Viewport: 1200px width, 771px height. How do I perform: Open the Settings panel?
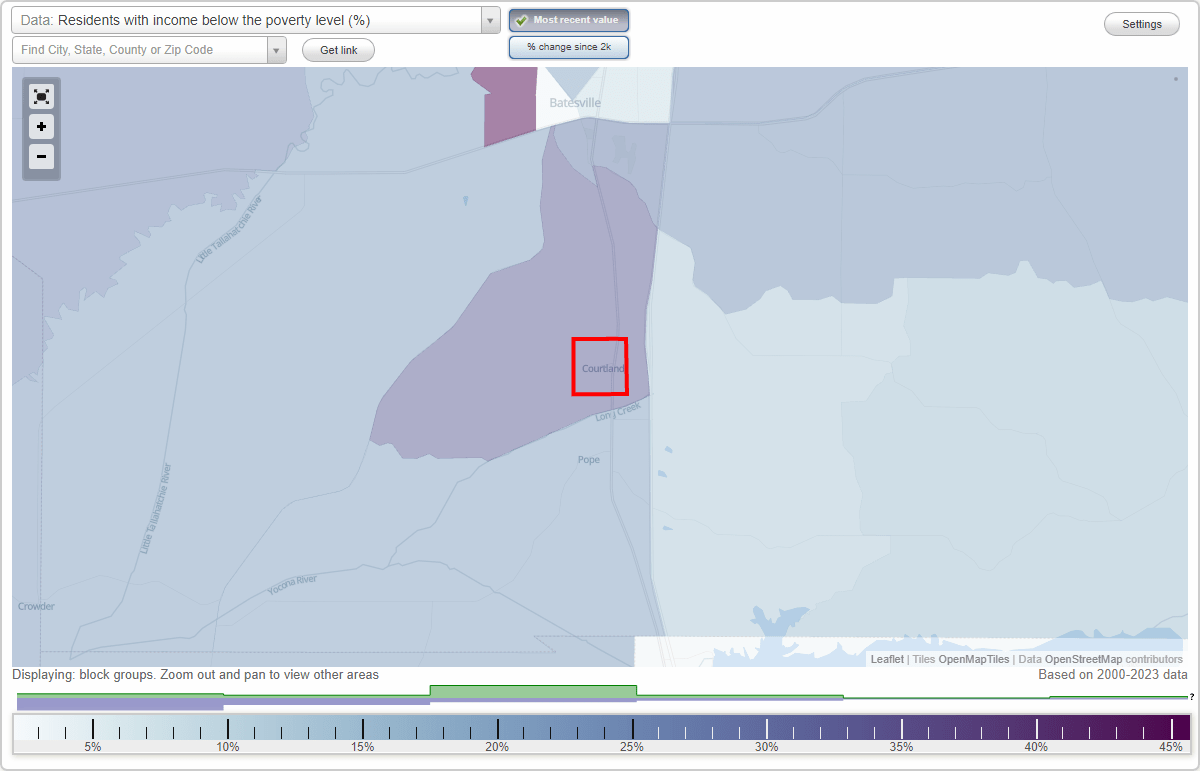coord(1141,23)
